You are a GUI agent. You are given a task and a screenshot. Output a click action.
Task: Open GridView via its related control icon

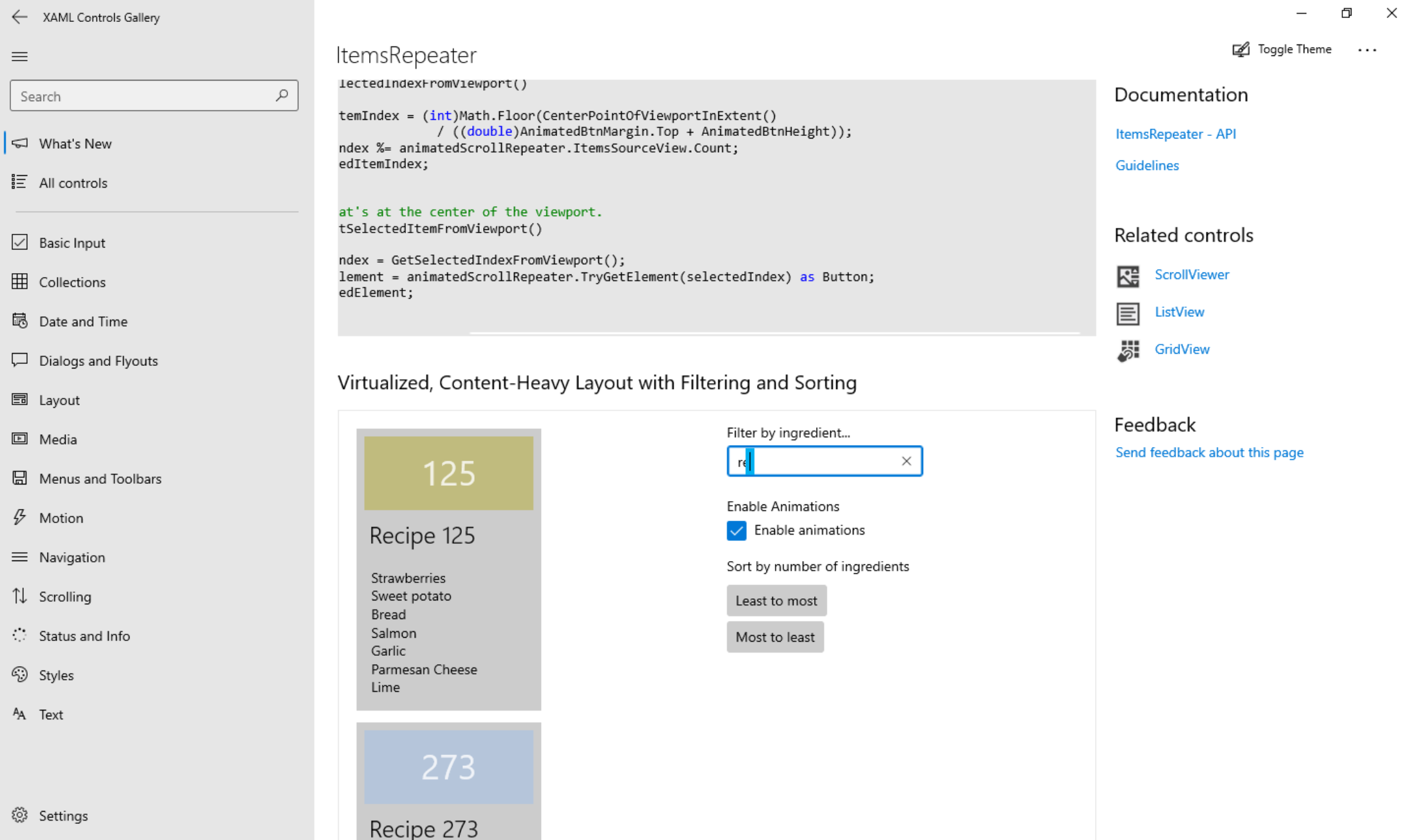[x=1128, y=351]
